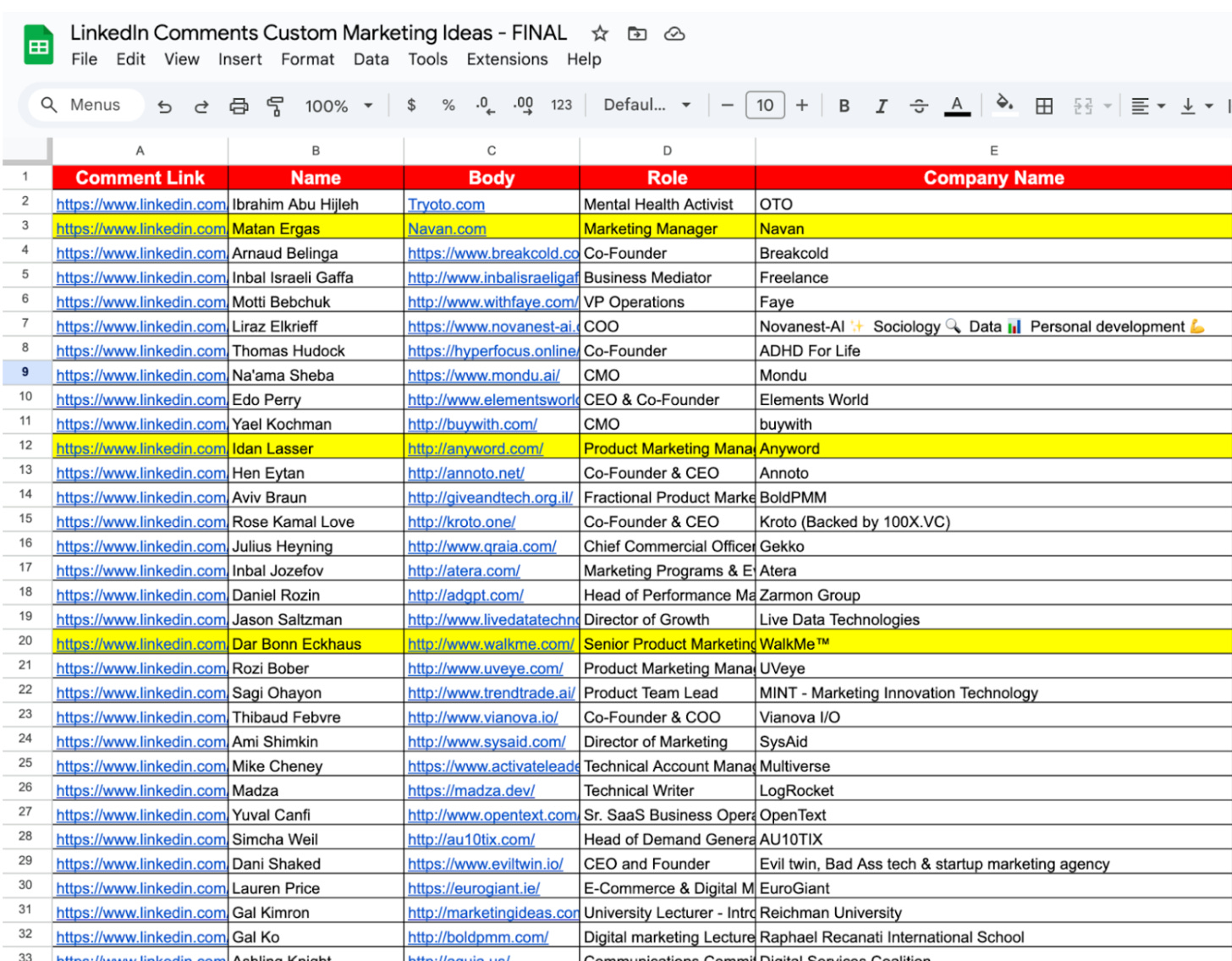The width and height of the screenshot is (1232, 961).
Task: Open Ibrahim Abu Hijleh's LinkedIn comment link
Action: (141, 204)
